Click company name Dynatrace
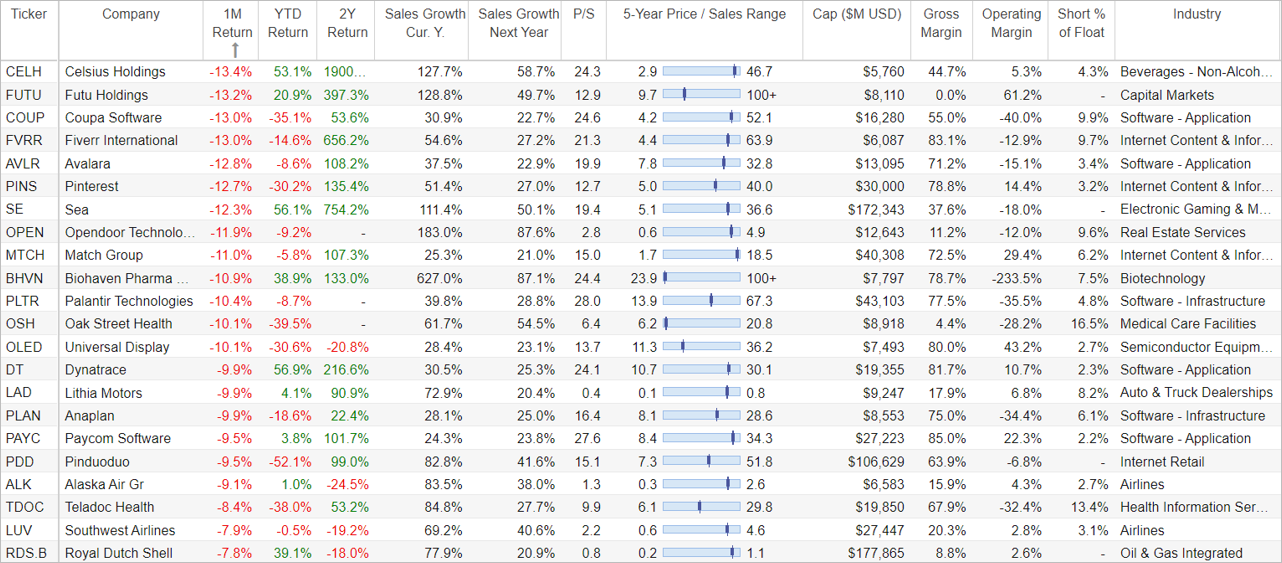The image size is (1282, 563). [x=98, y=370]
